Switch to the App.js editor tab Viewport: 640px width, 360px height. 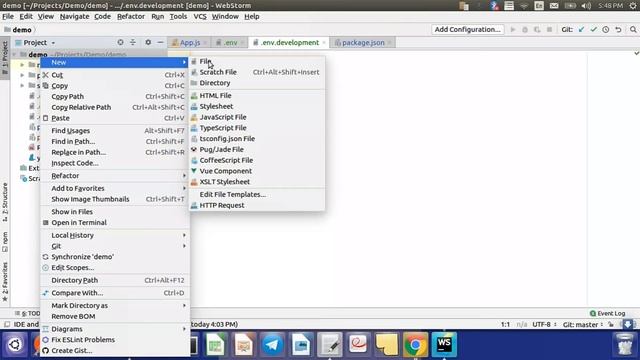[x=189, y=43]
